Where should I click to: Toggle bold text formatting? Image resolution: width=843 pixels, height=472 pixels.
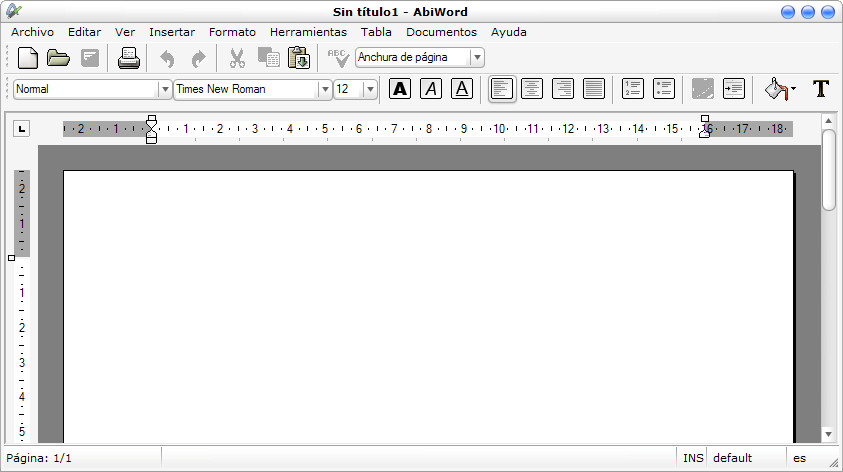[400, 89]
